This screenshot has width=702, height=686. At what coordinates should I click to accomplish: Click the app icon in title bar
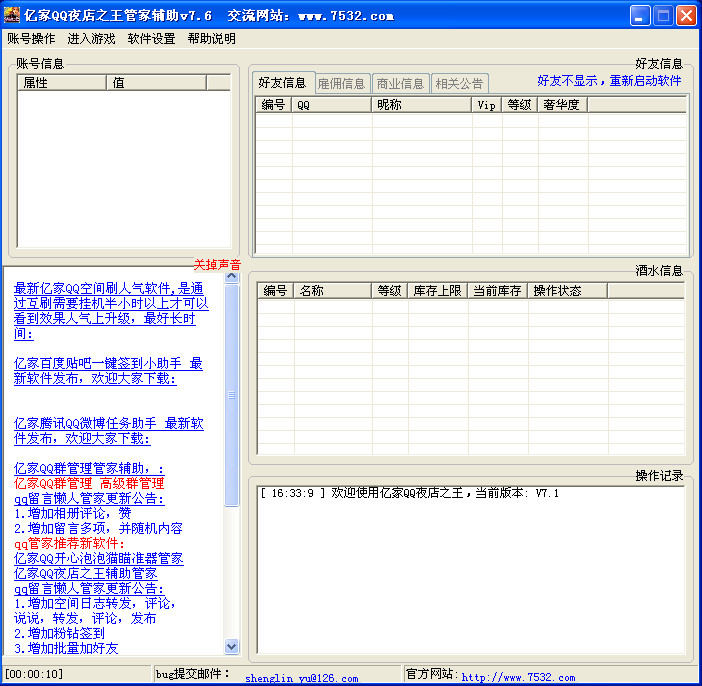coord(12,15)
